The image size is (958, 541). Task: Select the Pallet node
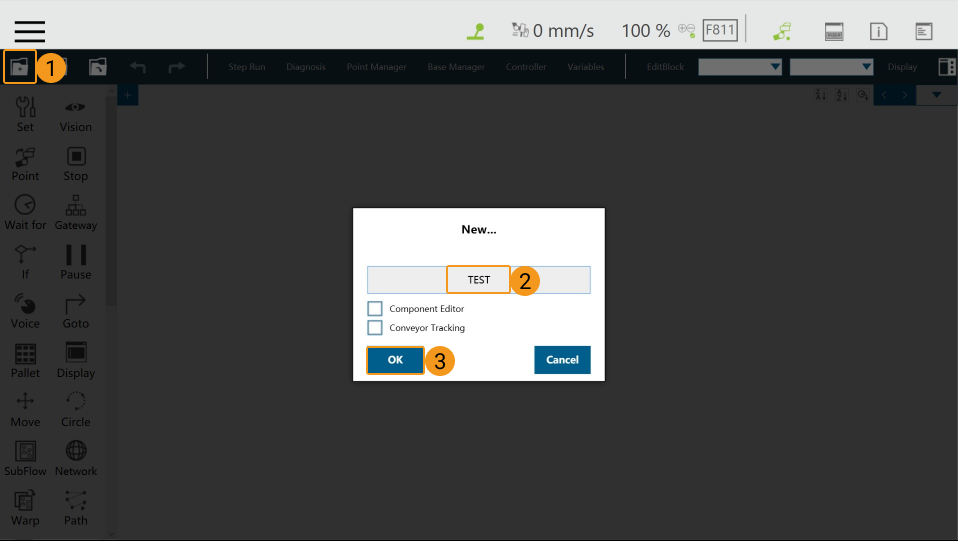[x=25, y=360]
